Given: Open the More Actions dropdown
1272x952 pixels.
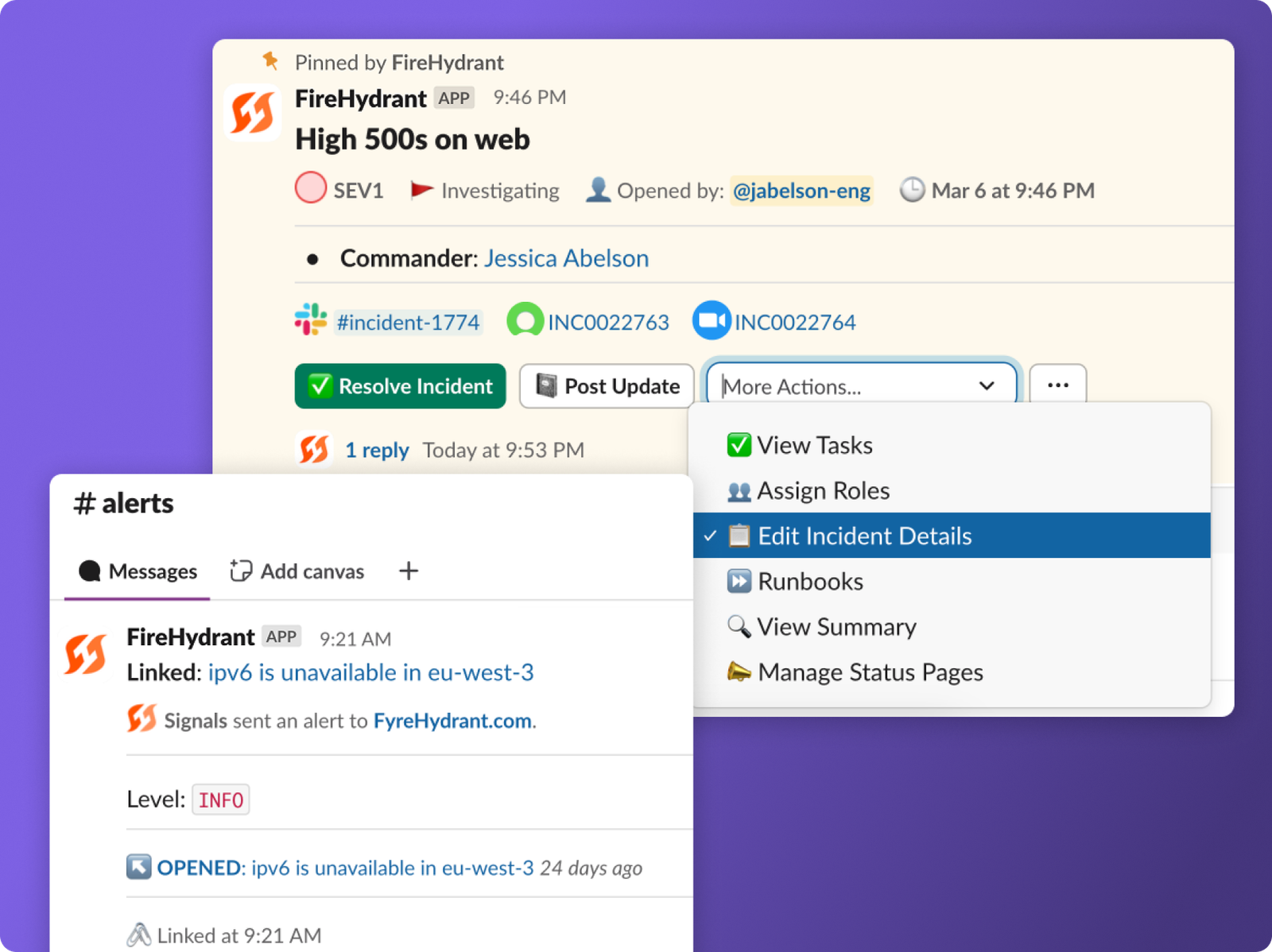Looking at the screenshot, I should [862, 385].
